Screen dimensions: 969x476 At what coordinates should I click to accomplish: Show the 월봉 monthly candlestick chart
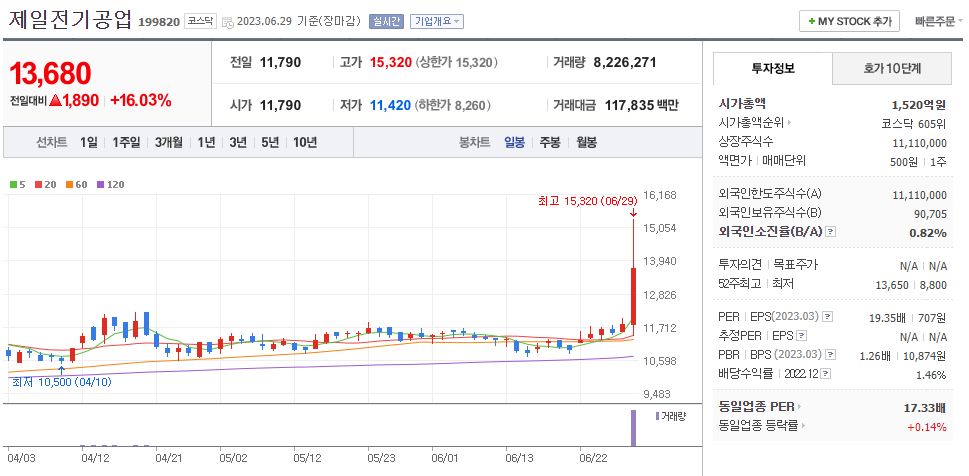pyautogui.click(x=586, y=142)
